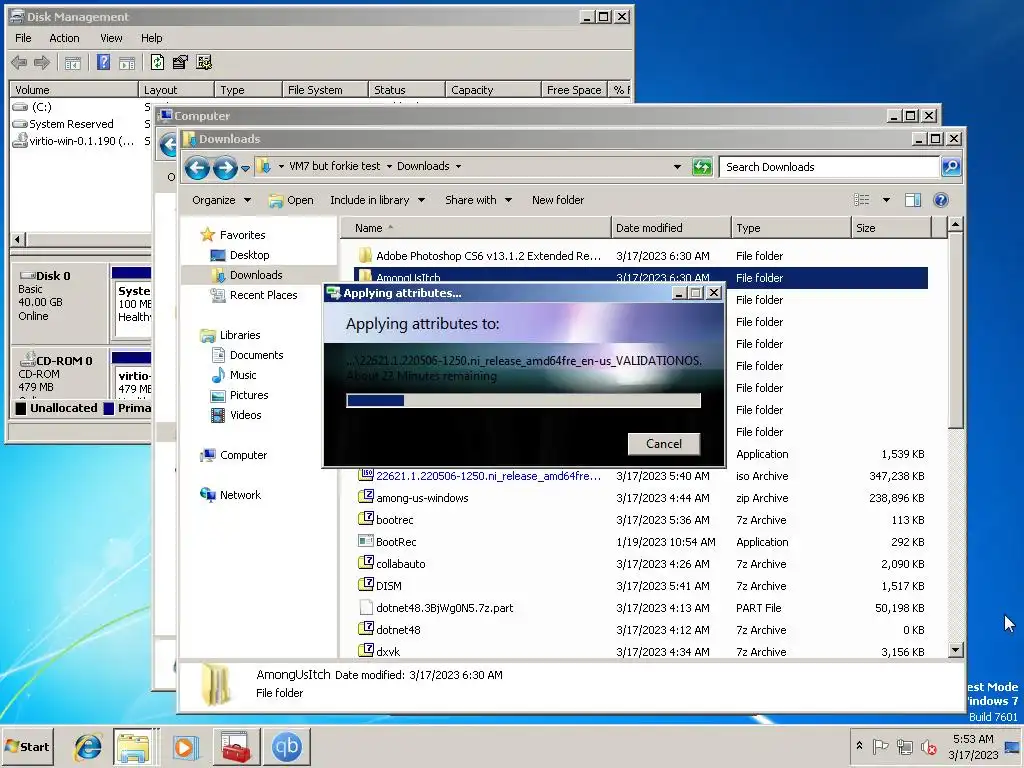This screenshot has height=768, width=1024.
Task: Click Show/Hide console tree icon in Disk Management
Action: (x=72, y=63)
